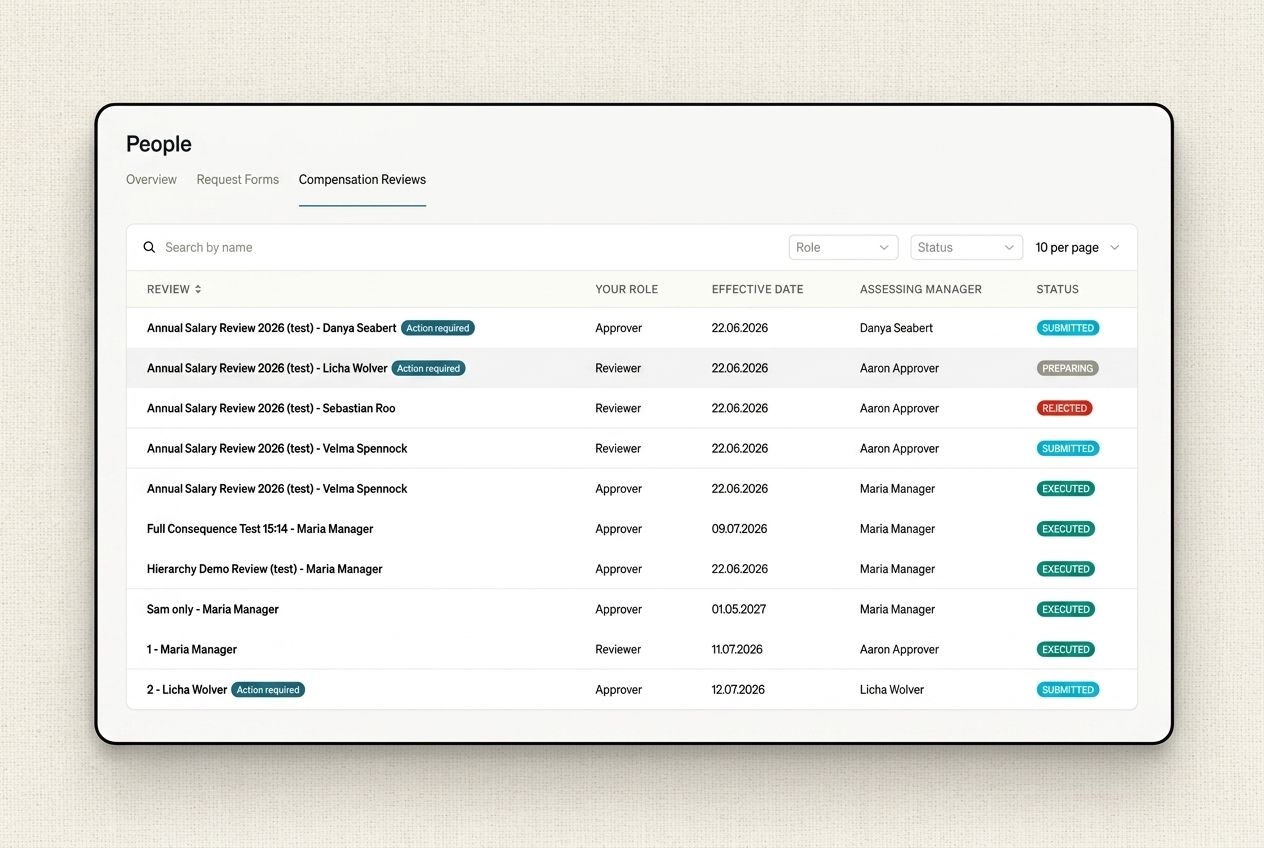This screenshot has height=848, width=1264.
Task: Click Aaron Approver in Sebastian Roo row
Action: click(900, 408)
